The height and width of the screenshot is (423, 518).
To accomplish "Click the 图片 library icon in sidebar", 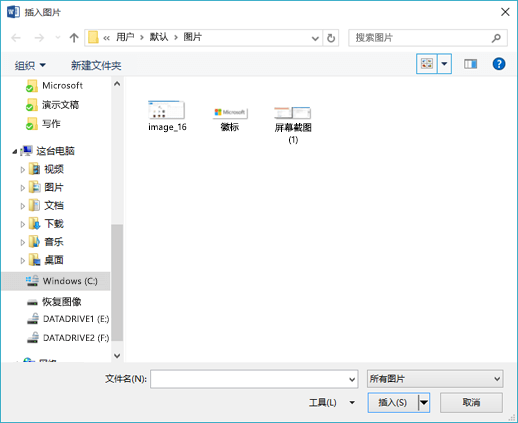I will (34, 187).
